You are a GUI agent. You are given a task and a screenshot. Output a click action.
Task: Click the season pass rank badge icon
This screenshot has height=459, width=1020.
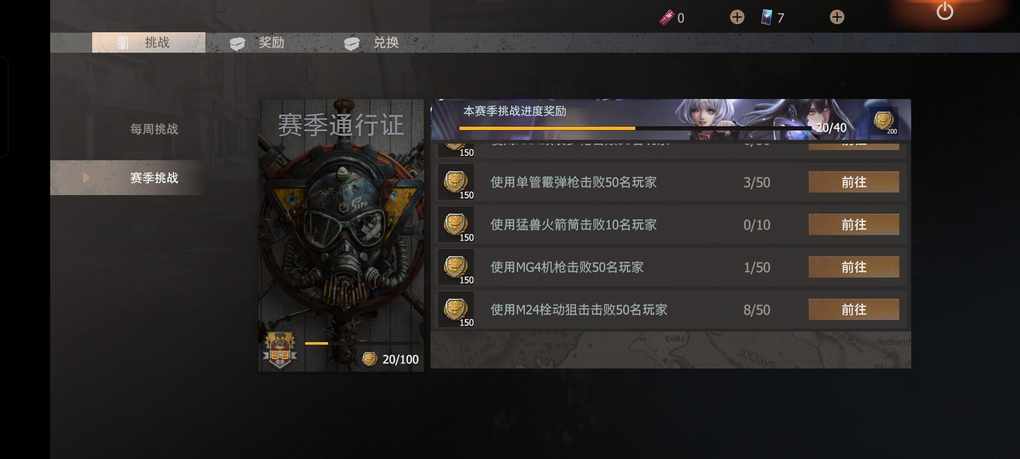pos(281,350)
